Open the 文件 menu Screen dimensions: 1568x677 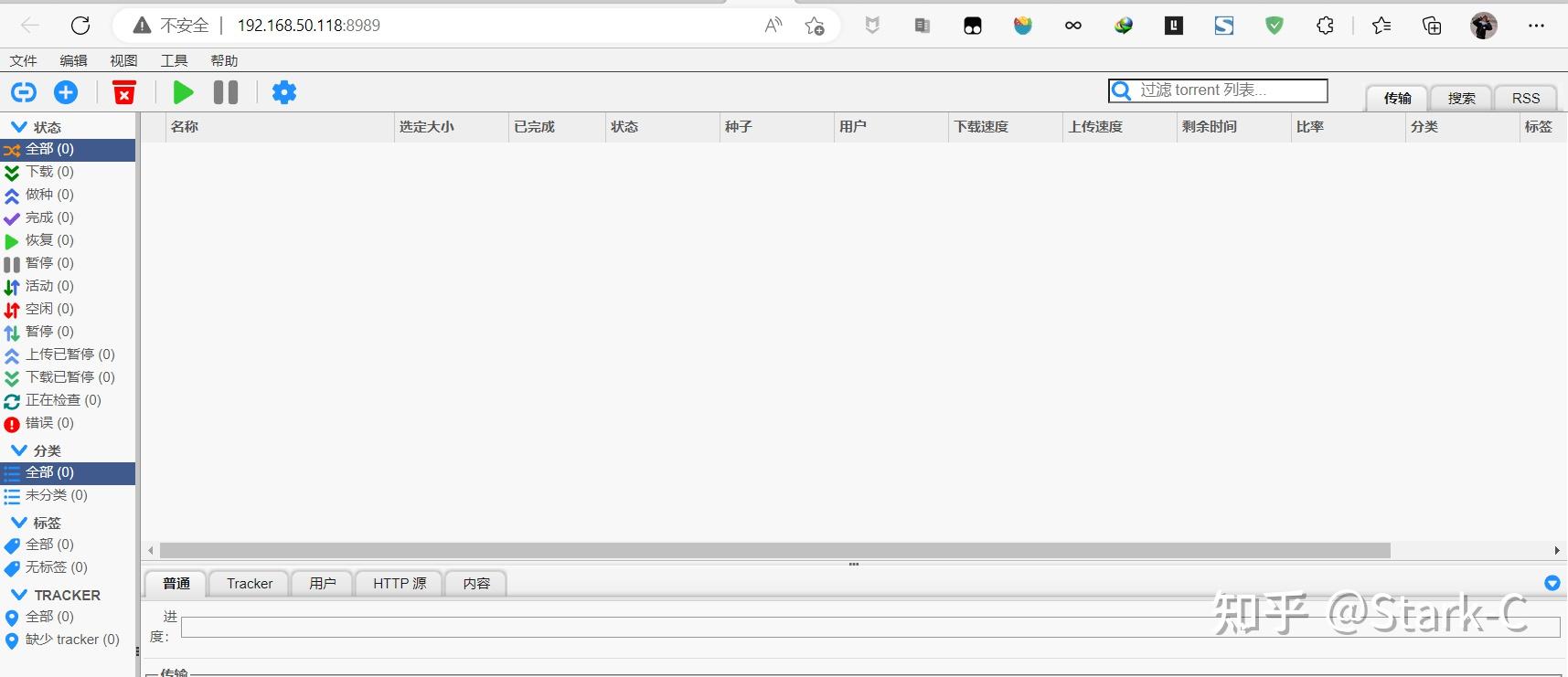click(x=24, y=60)
